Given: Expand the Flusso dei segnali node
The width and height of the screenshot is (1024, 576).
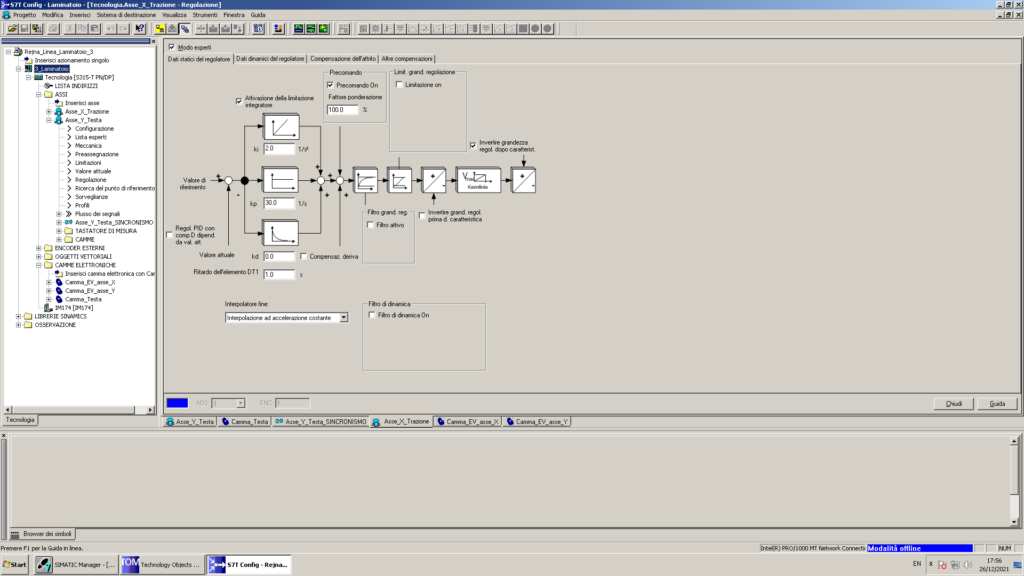Looking at the screenshot, I should point(59,214).
